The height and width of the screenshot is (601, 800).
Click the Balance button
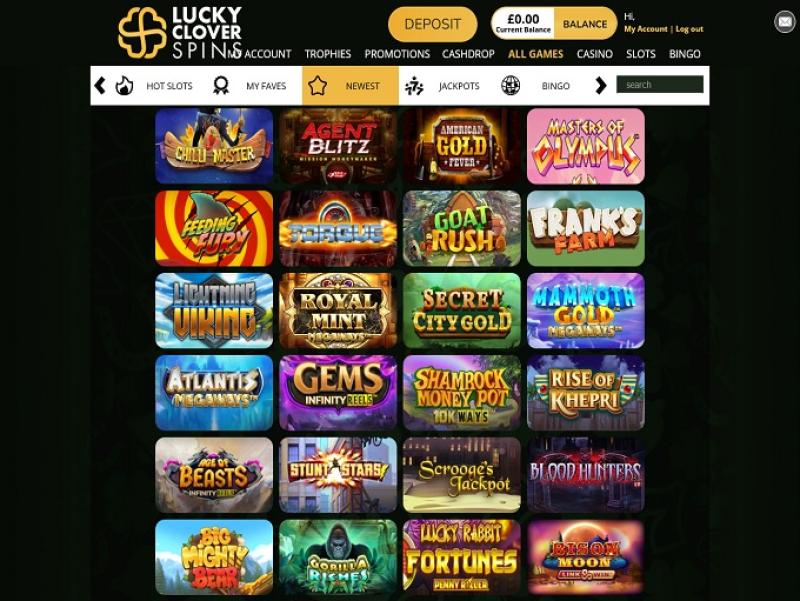coord(585,24)
